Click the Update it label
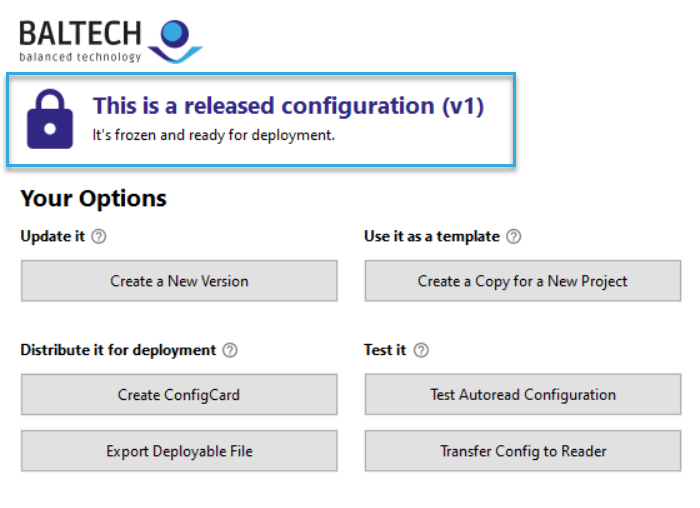 tap(53, 236)
